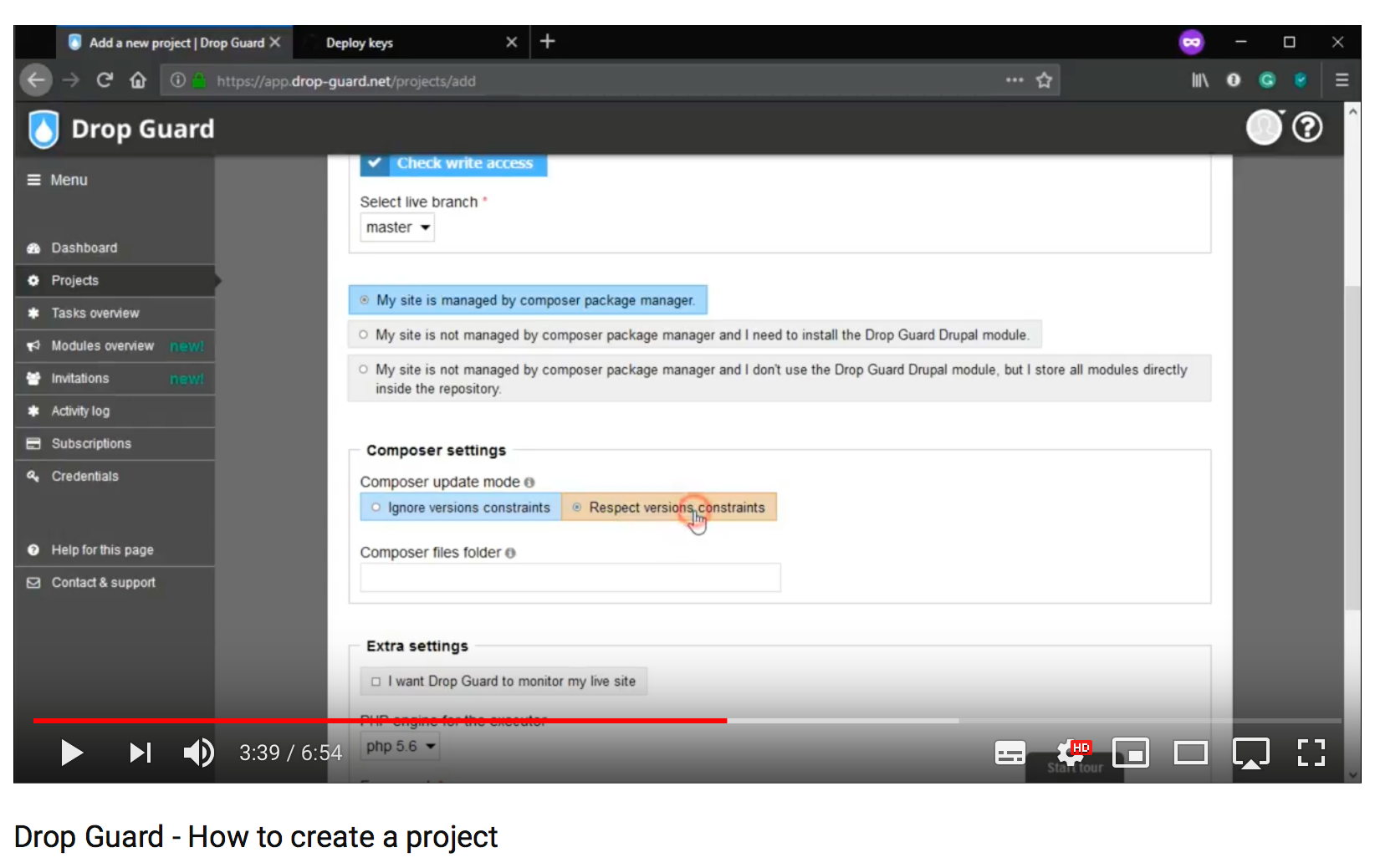The height and width of the screenshot is (868, 1375).
Task: Select 'store all modules directly inside the repository' option
Action: click(x=780, y=379)
